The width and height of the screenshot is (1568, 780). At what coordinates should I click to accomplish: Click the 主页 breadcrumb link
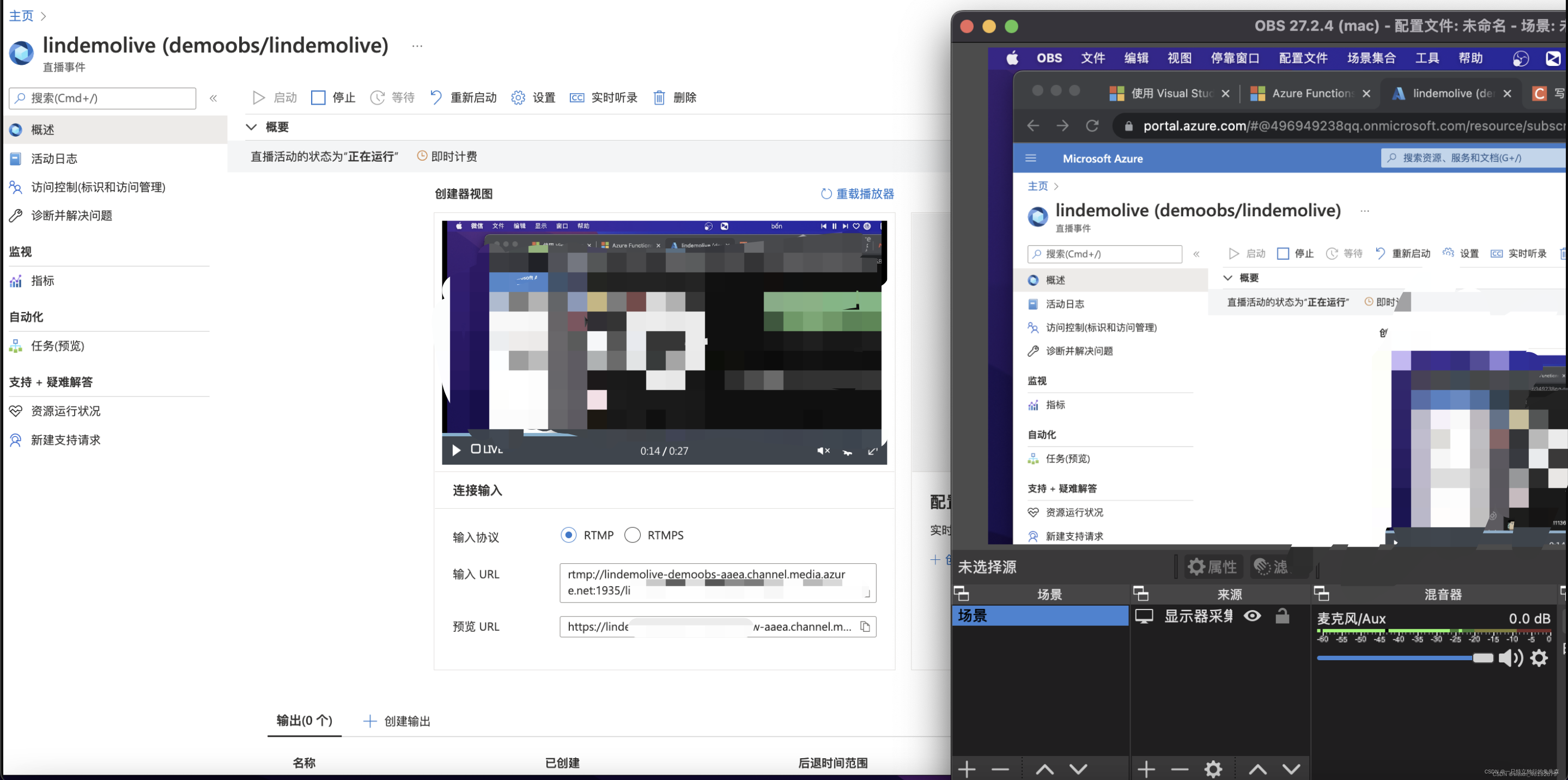coord(21,15)
